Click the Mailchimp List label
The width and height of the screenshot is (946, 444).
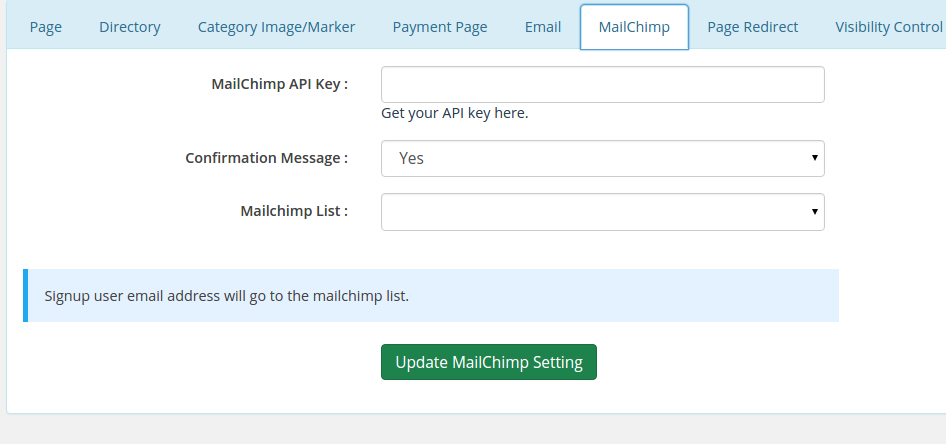tap(294, 211)
